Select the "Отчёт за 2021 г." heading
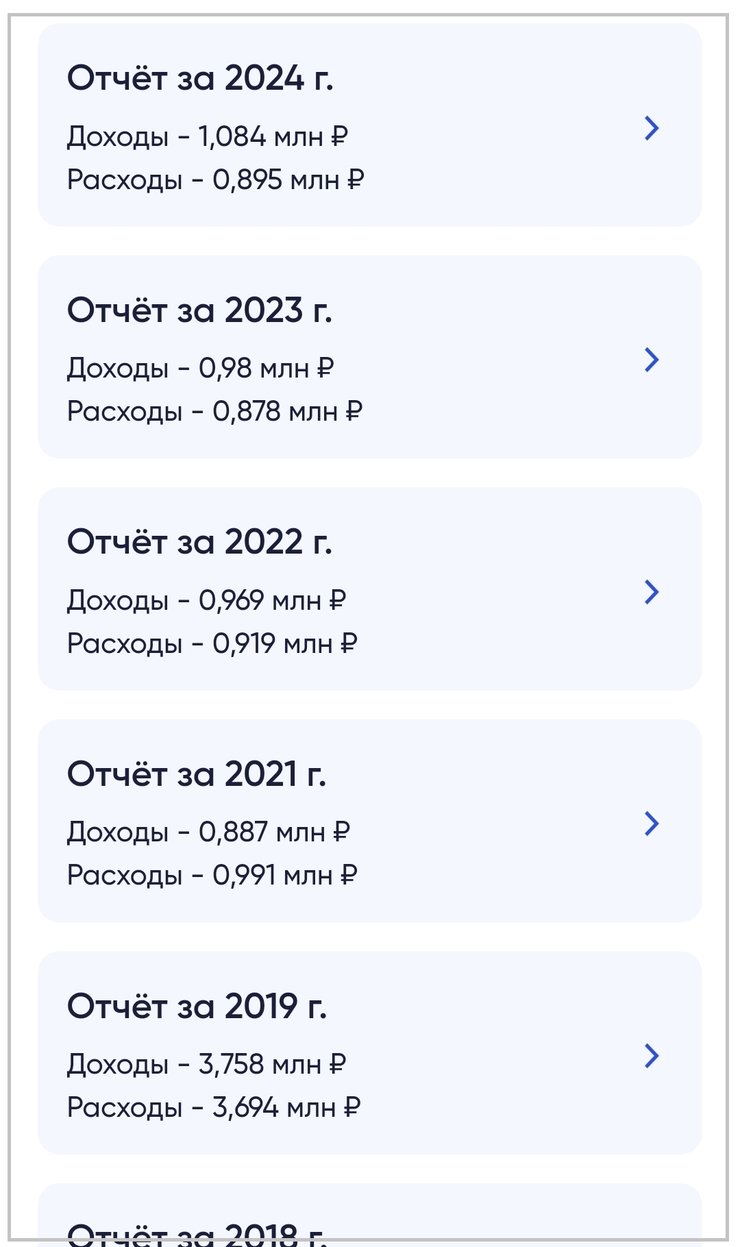The height and width of the screenshot is (1247, 740). (x=196, y=774)
